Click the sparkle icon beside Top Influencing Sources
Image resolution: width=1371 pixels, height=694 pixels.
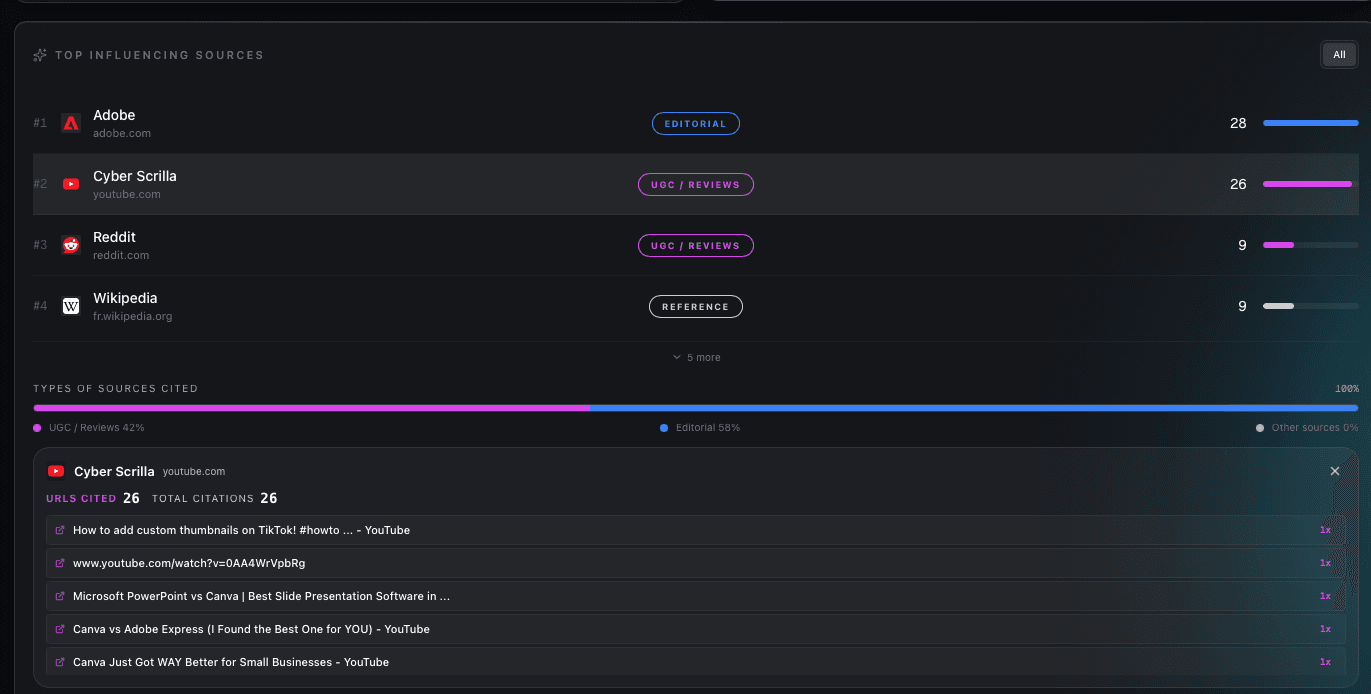click(x=40, y=55)
